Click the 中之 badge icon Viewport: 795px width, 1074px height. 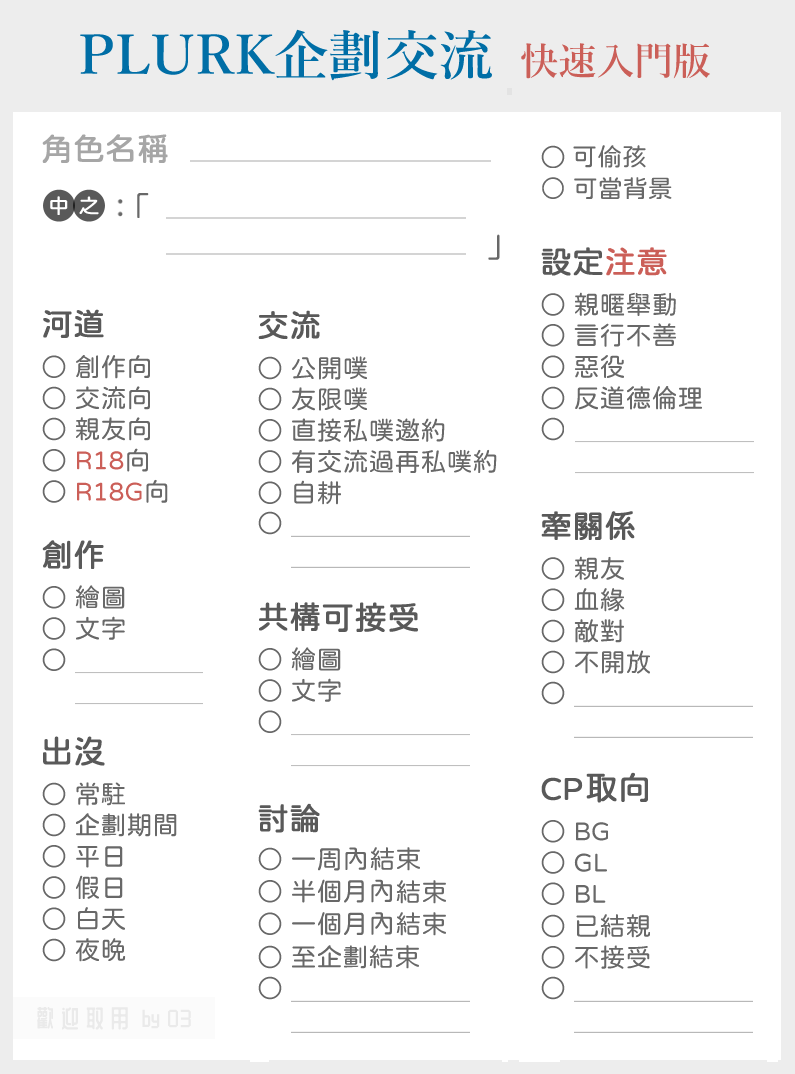[x=74, y=205]
